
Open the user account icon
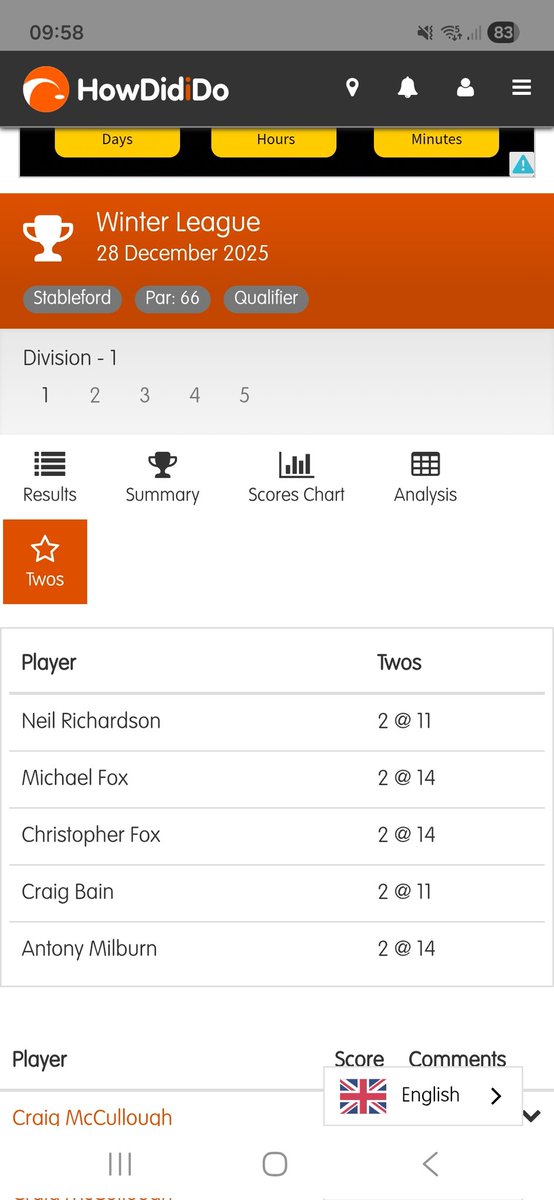point(465,88)
